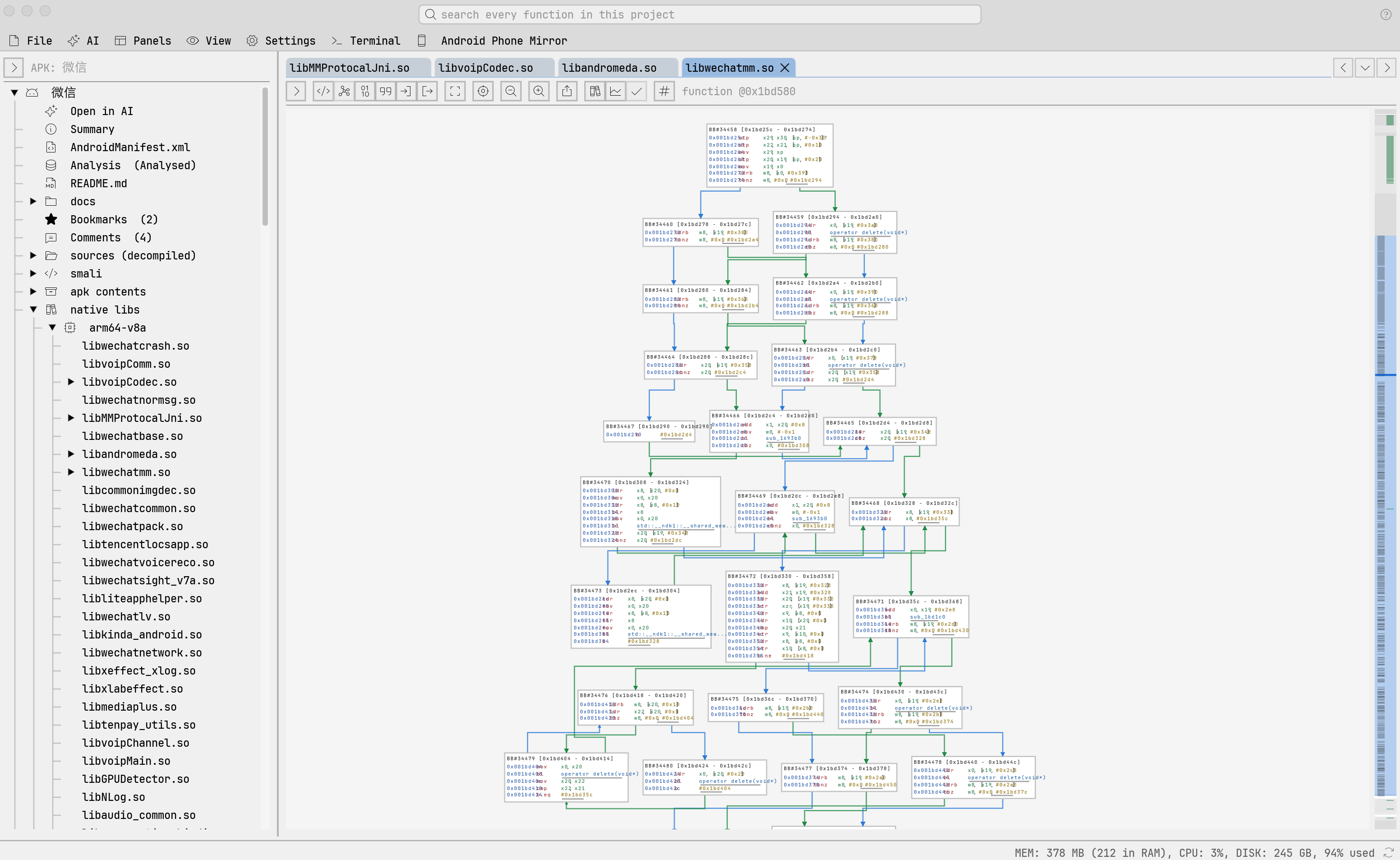Click the share export icon

(x=566, y=92)
